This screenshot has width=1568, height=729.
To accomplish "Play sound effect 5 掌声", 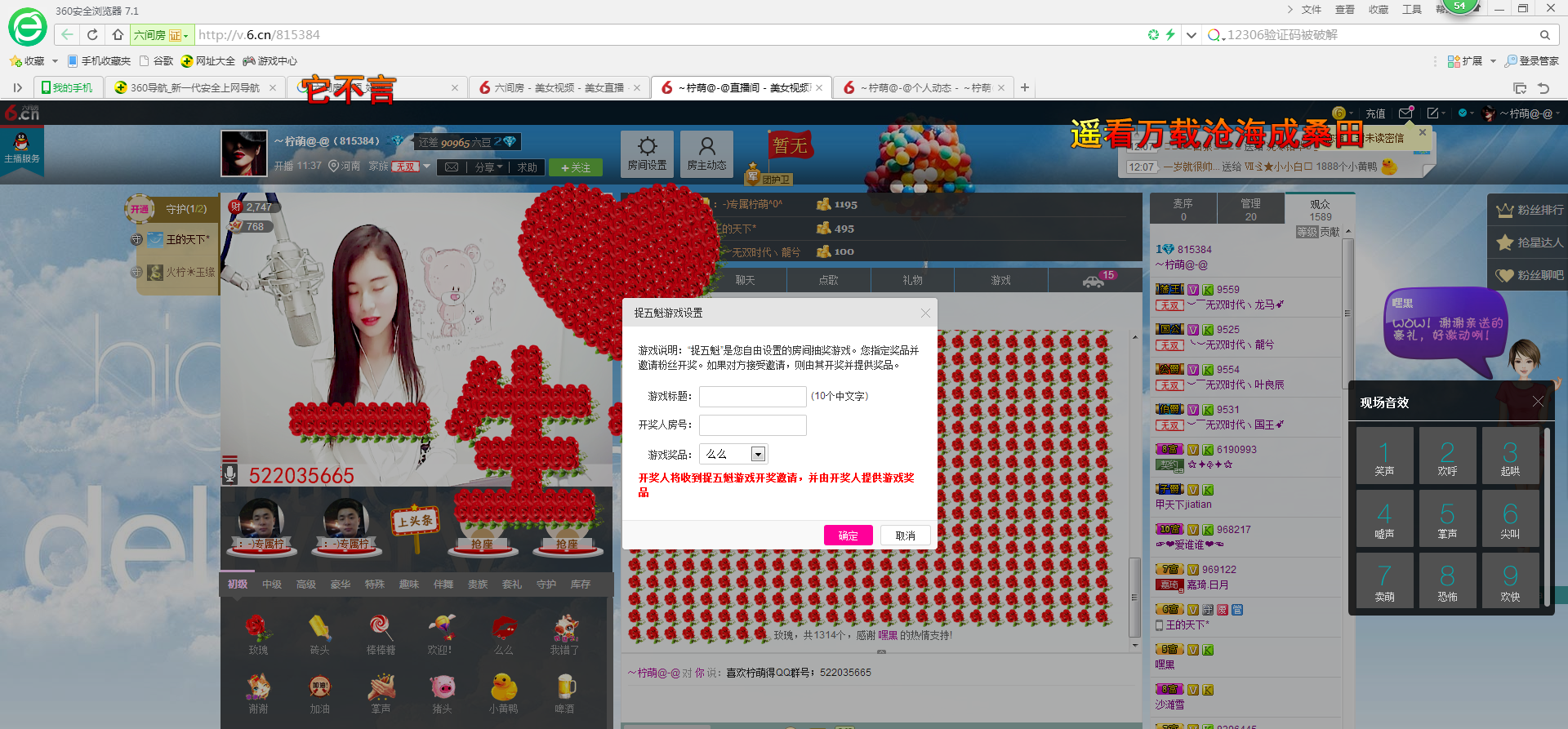I will (x=1447, y=518).
